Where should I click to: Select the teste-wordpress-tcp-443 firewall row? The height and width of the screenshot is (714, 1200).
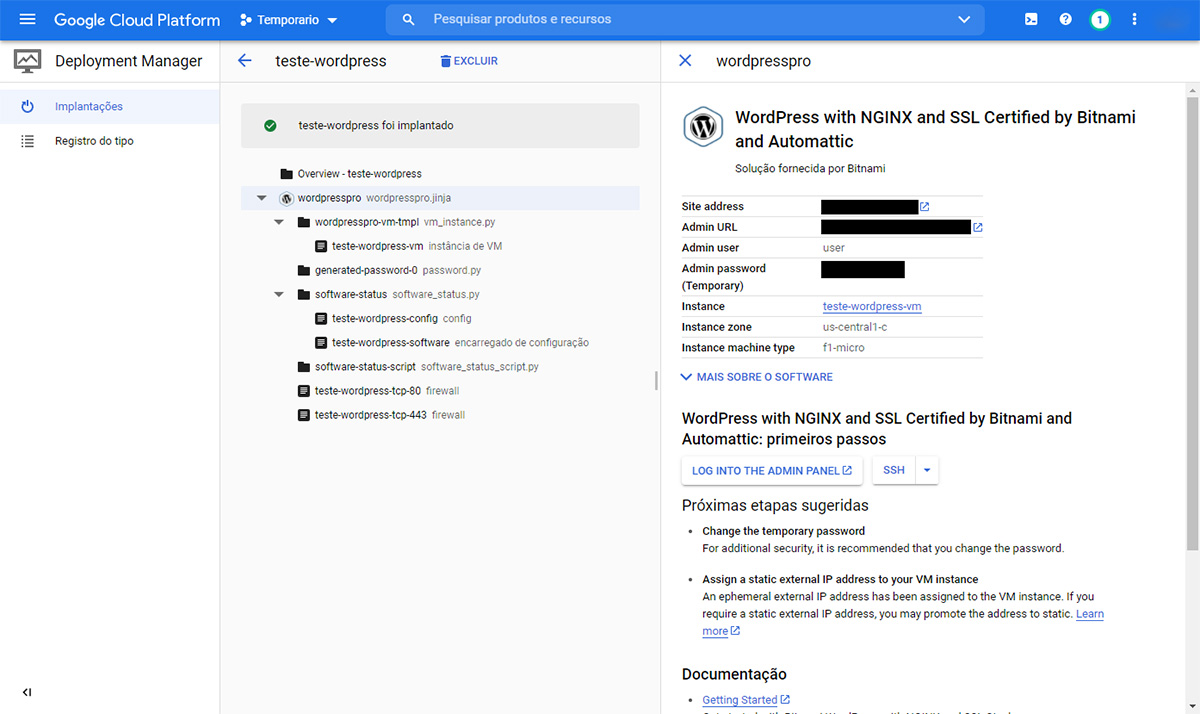coord(440,415)
